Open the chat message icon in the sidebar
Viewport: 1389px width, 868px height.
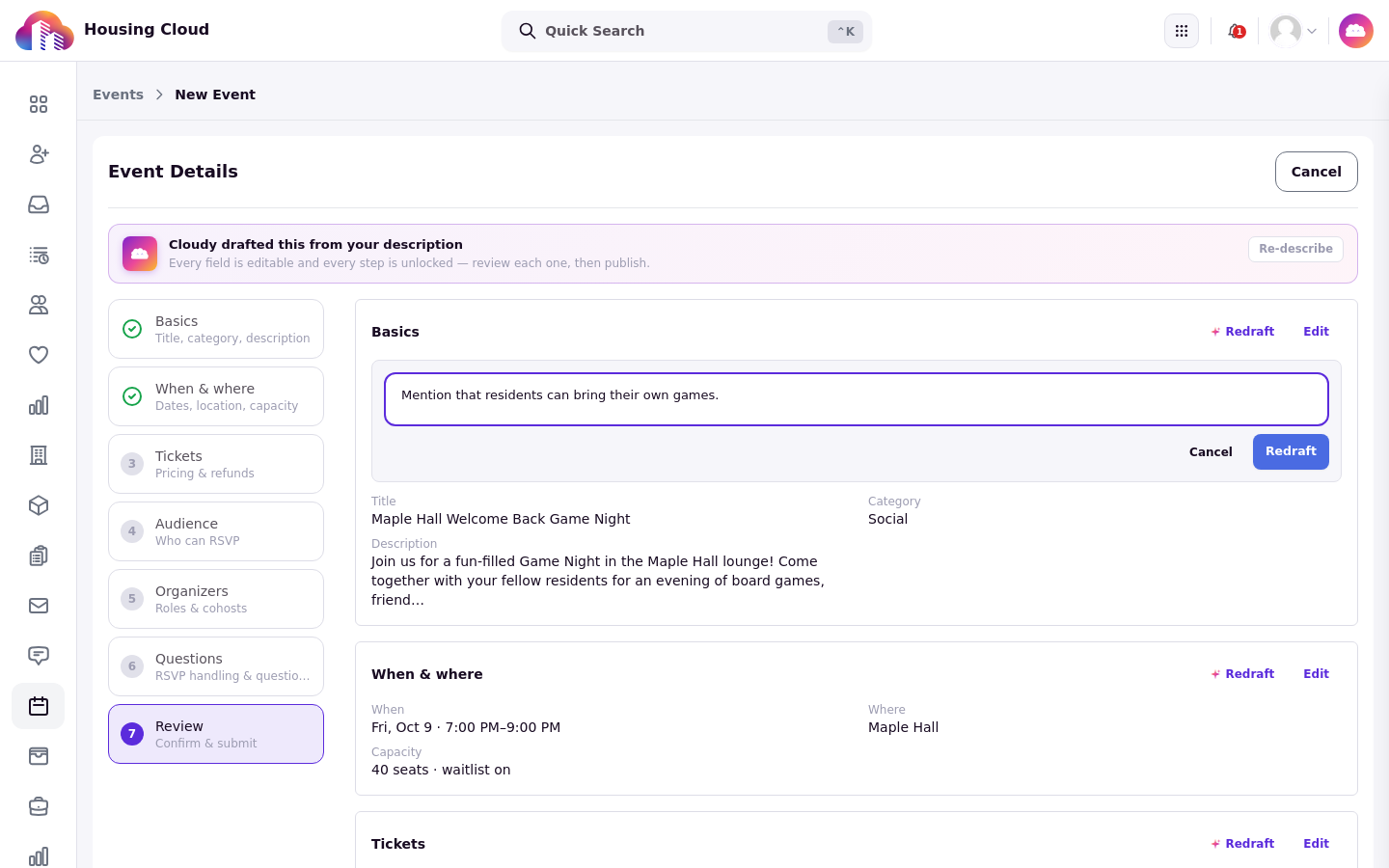[x=39, y=656]
